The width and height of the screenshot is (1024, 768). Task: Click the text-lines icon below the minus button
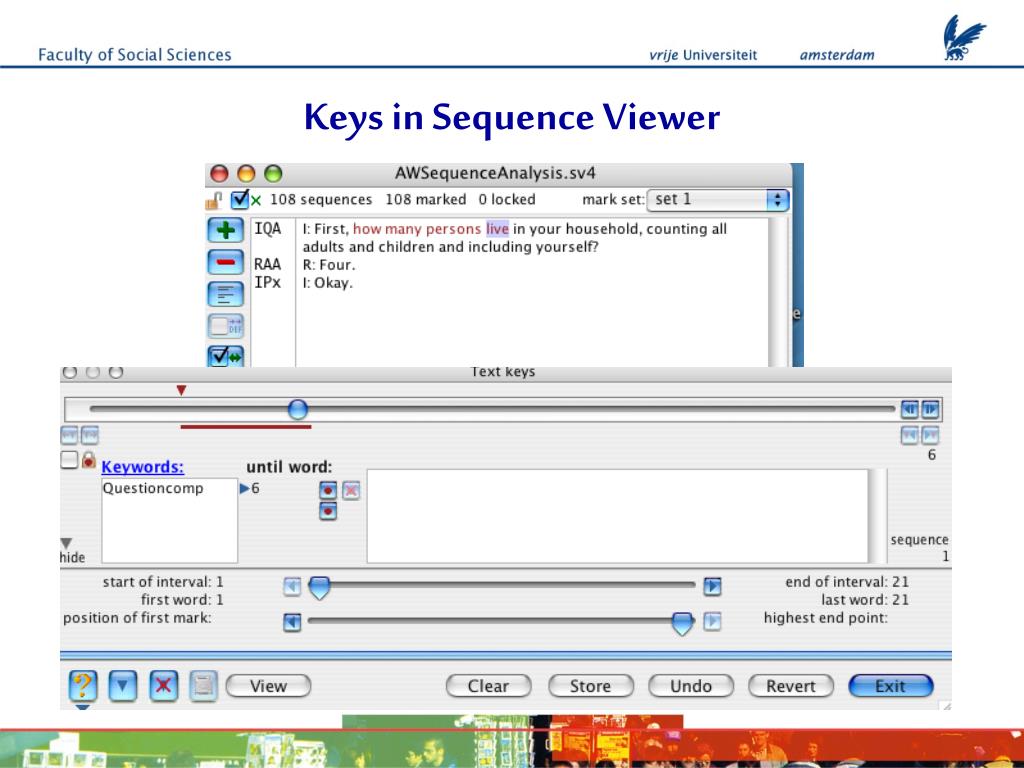(225, 294)
